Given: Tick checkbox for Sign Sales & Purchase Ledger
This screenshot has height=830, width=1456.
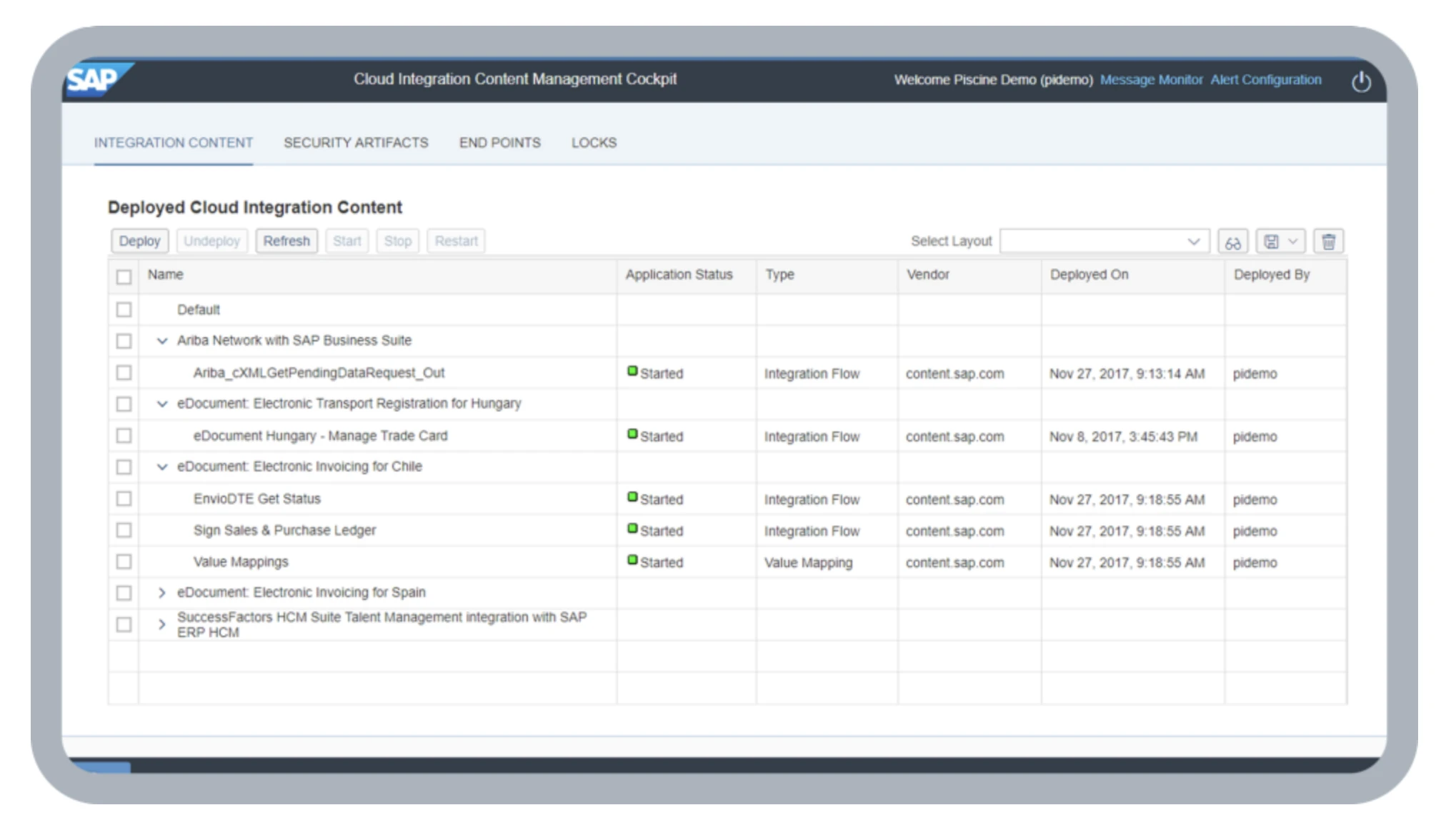Looking at the screenshot, I should pos(124,530).
